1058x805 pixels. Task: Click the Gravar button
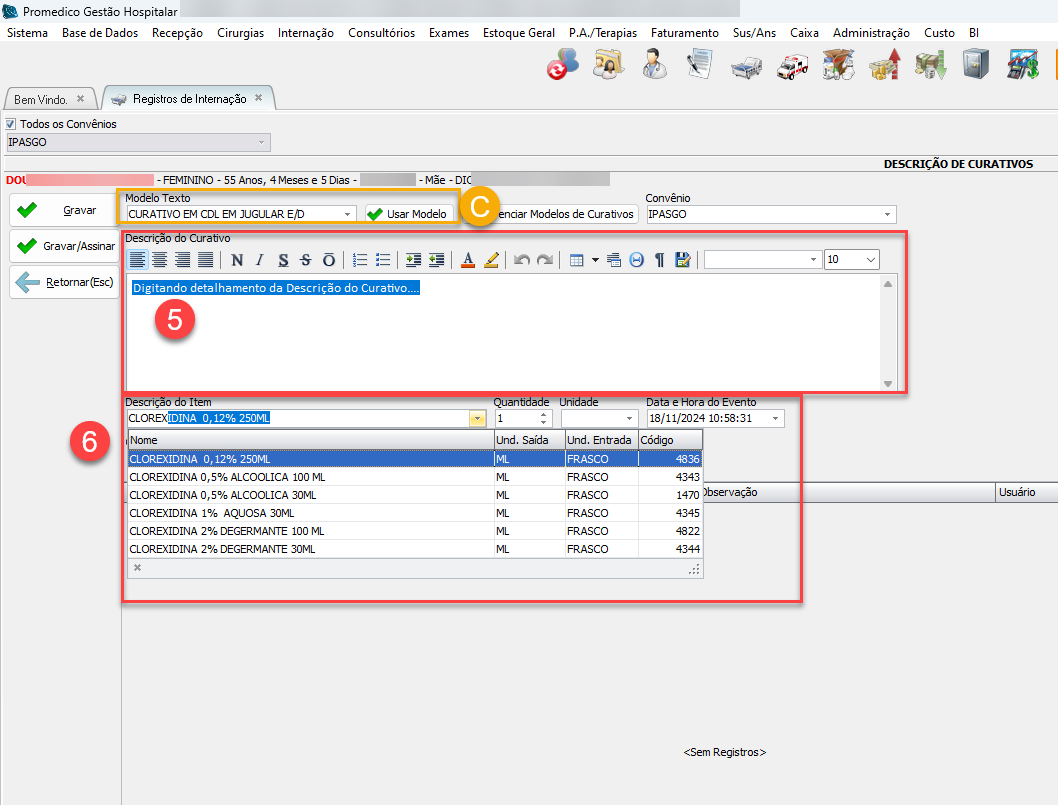point(64,211)
